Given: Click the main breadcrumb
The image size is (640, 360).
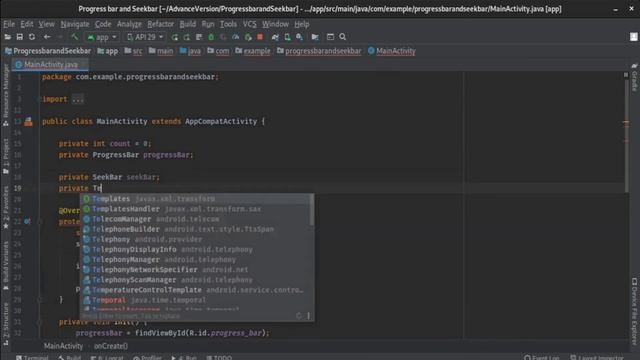Looking at the screenshot, I should tap(161, 51).
